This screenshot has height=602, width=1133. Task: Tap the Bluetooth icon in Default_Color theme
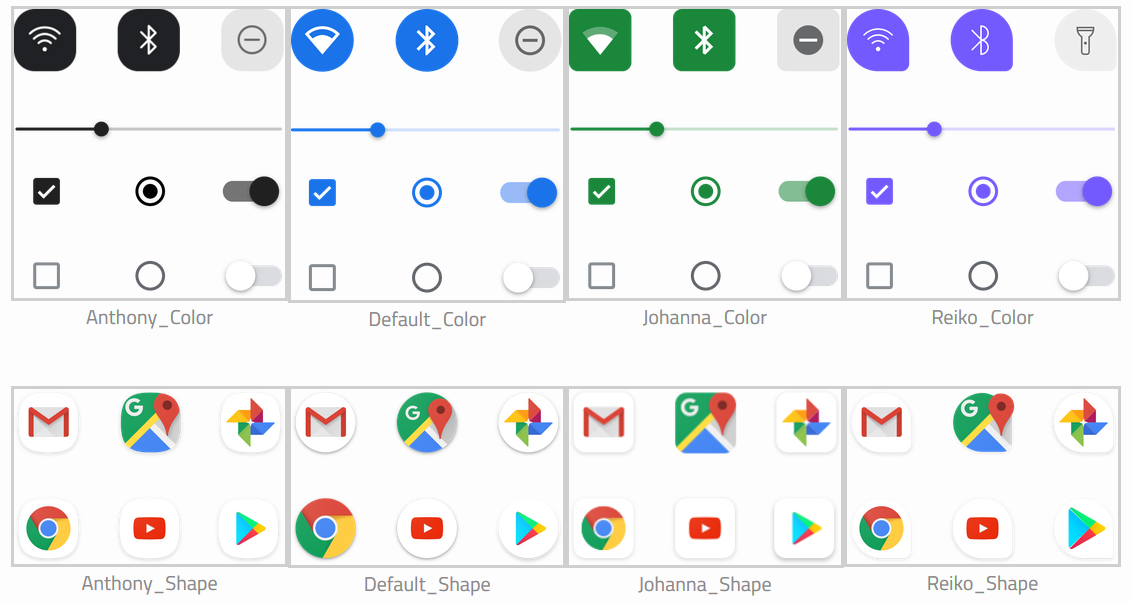point(427,40)
